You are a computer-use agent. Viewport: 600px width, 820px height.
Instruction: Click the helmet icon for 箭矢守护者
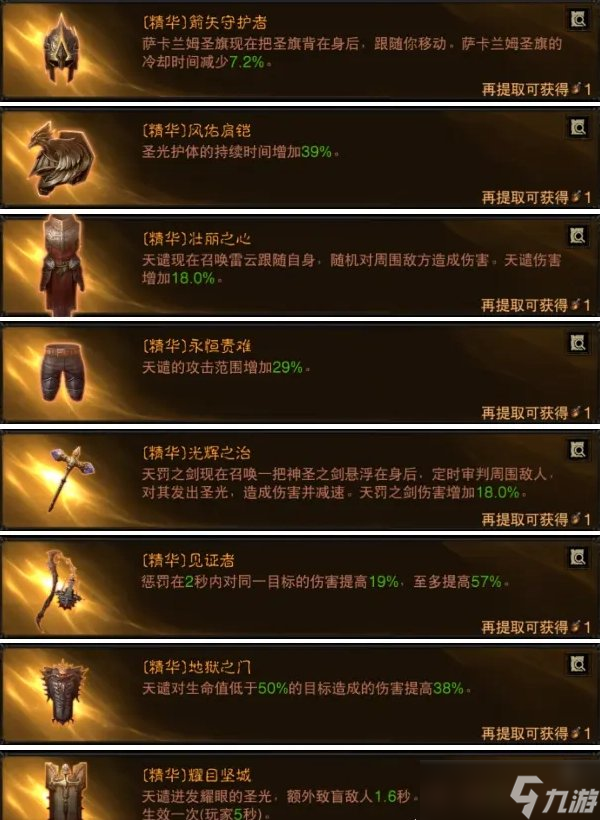61,47
